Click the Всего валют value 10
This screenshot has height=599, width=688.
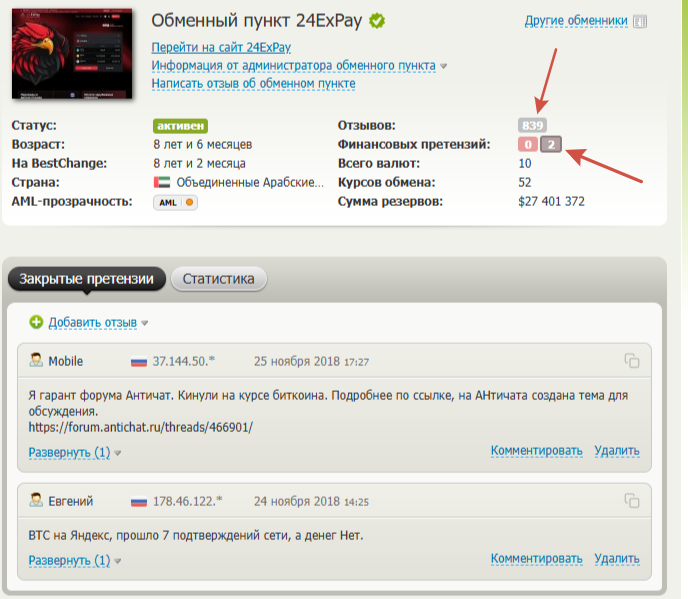(x=525, y=163)
